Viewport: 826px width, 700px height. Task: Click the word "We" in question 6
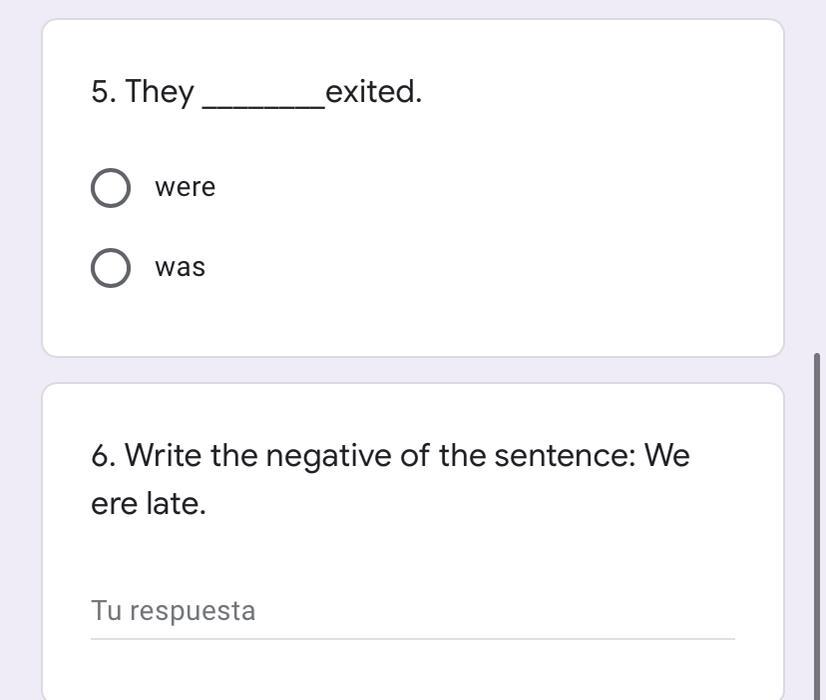pyautogui.click(x=668, y=456)
